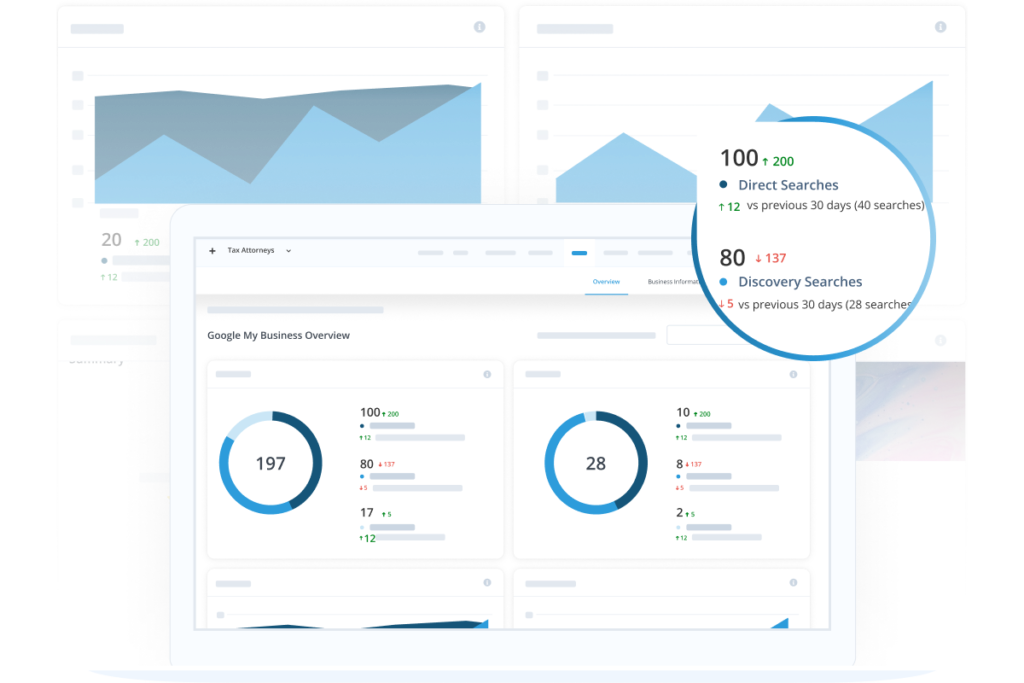
Task: Click info icon on the 197 donut card
Action: coord(487,374)
